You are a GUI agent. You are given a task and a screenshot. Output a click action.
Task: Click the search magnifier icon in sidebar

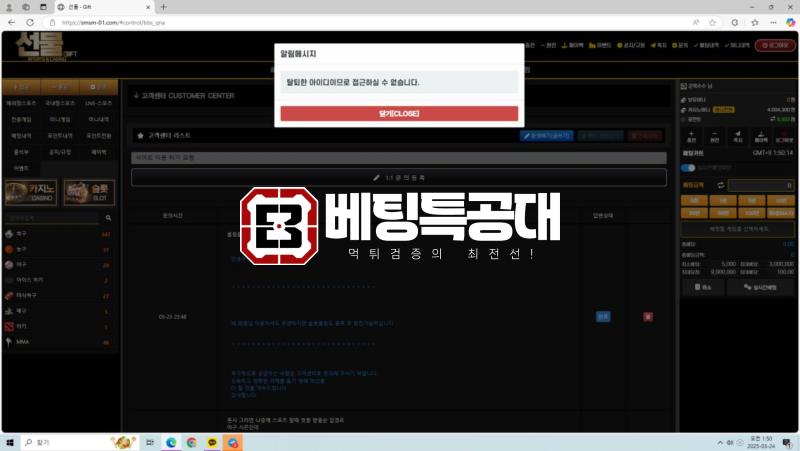[x=108, y=218]
